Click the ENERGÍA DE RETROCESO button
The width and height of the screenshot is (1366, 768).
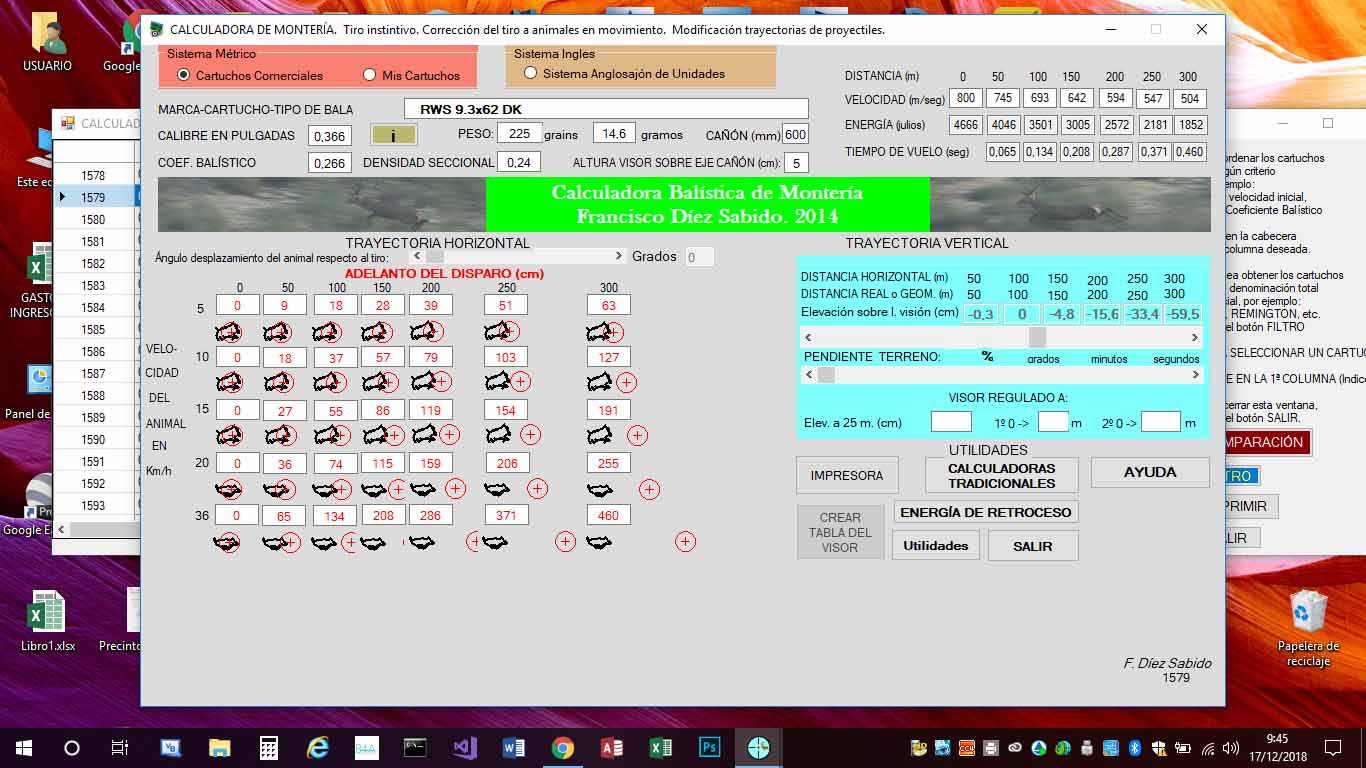pyautogui.click(x=985, y=512)
